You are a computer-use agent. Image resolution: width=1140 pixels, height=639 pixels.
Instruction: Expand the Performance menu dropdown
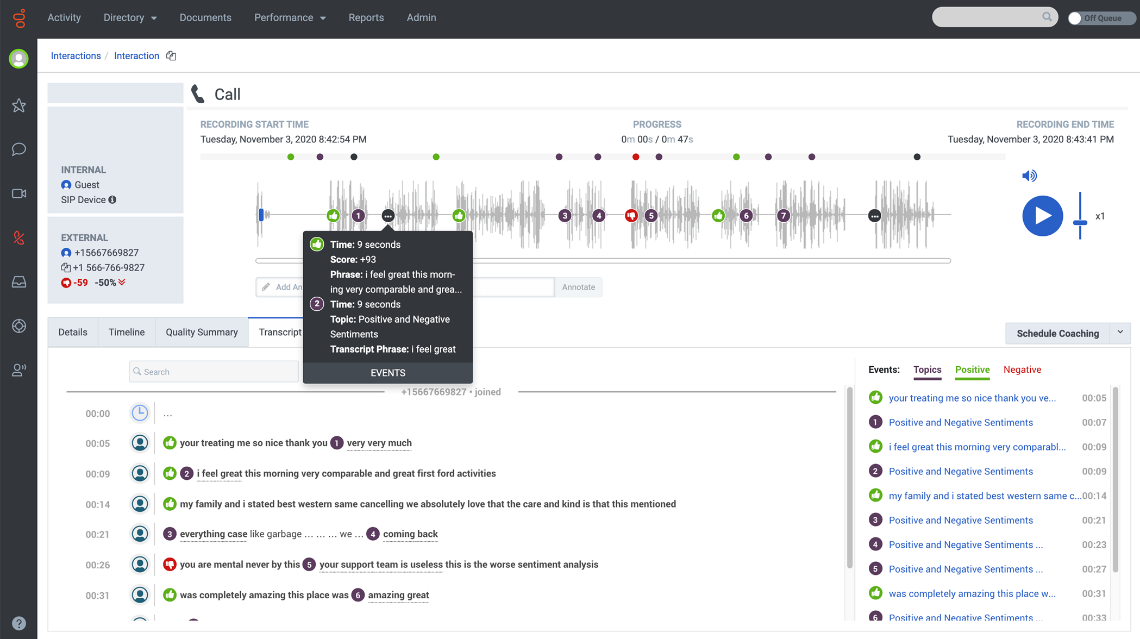point(290,18)
